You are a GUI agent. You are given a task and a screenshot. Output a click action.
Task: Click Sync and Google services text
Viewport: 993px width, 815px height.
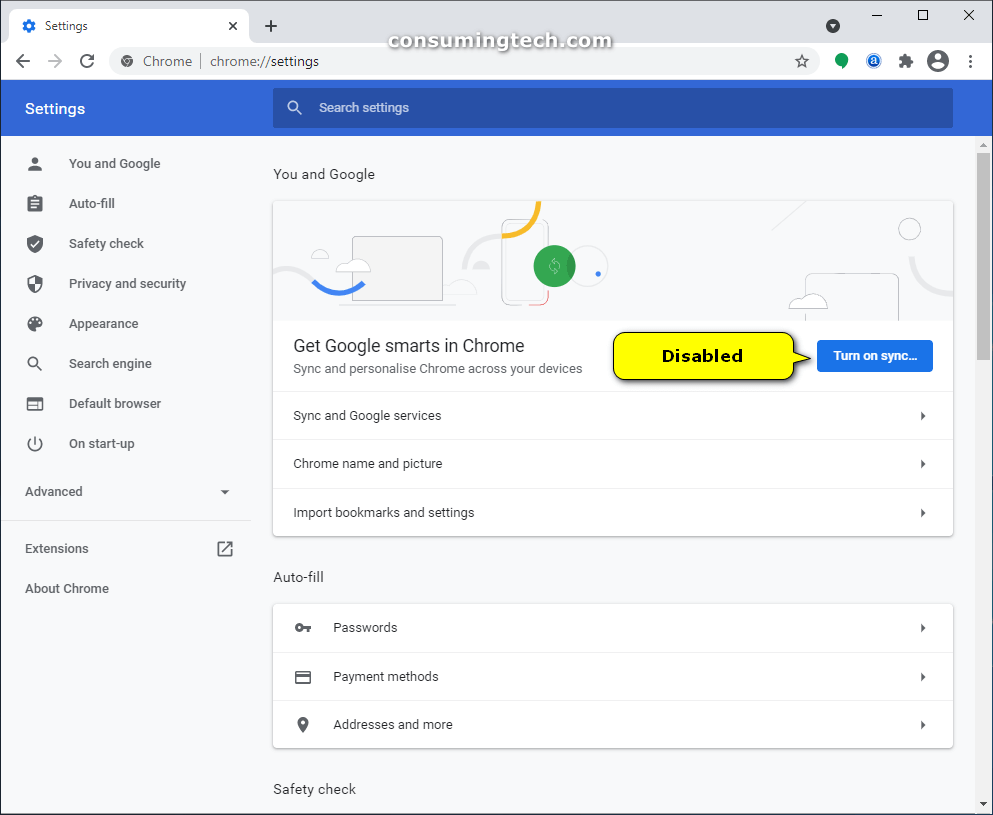coord(367,416)
